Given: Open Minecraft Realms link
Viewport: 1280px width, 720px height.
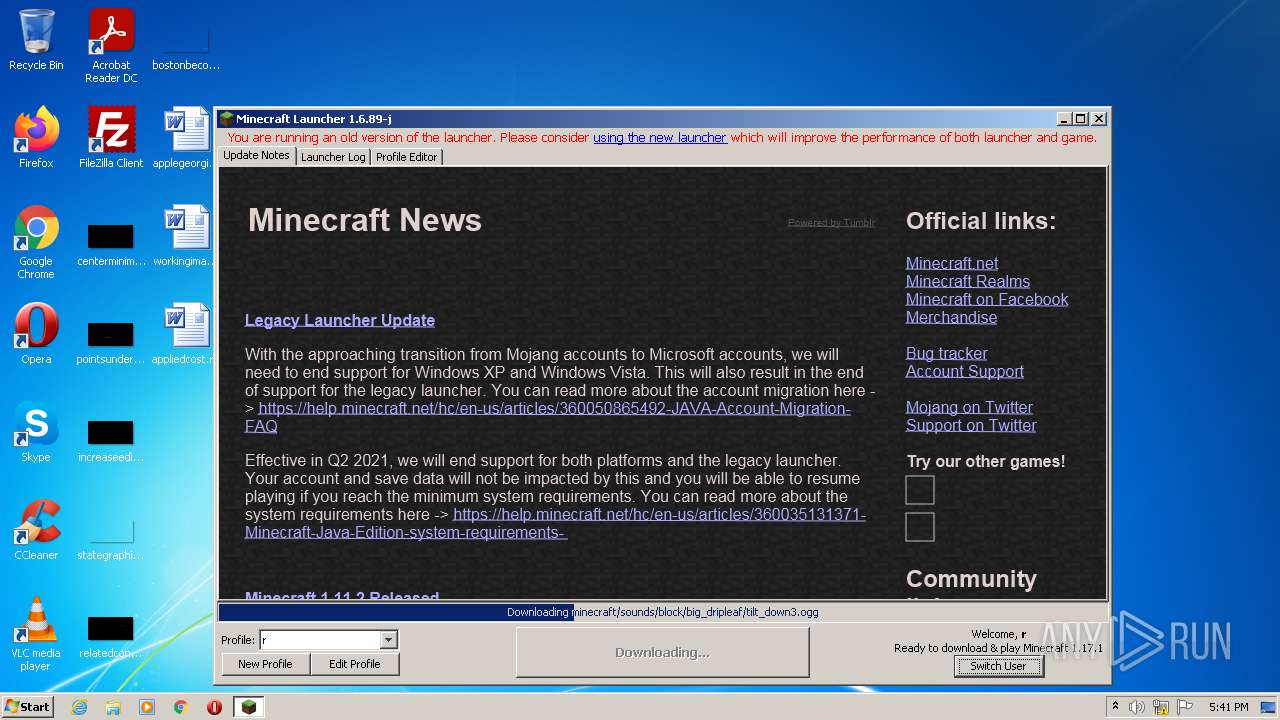Looking at the screenshot, I should pyautogui.click(x=968, y=281).
